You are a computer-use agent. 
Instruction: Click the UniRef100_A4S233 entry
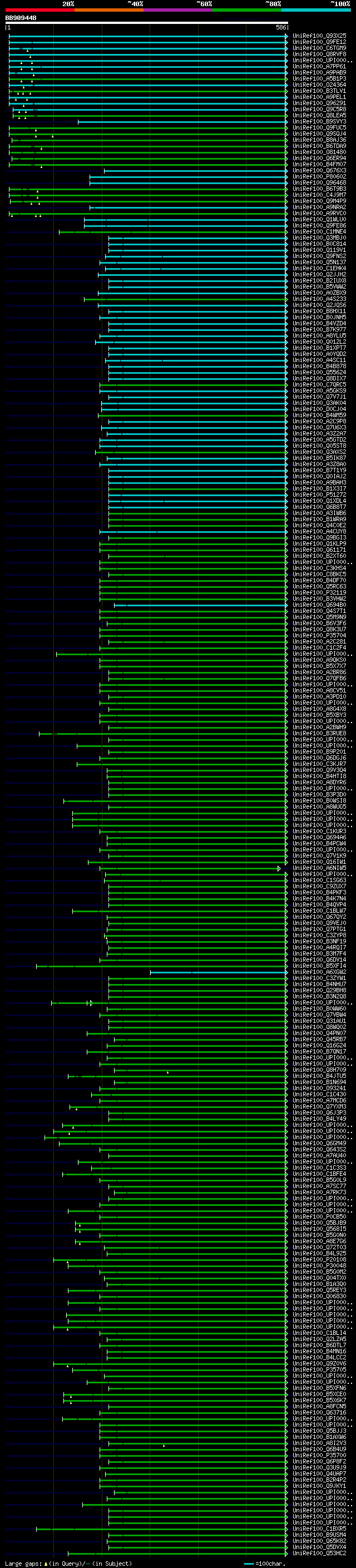[x=319, y=299]
